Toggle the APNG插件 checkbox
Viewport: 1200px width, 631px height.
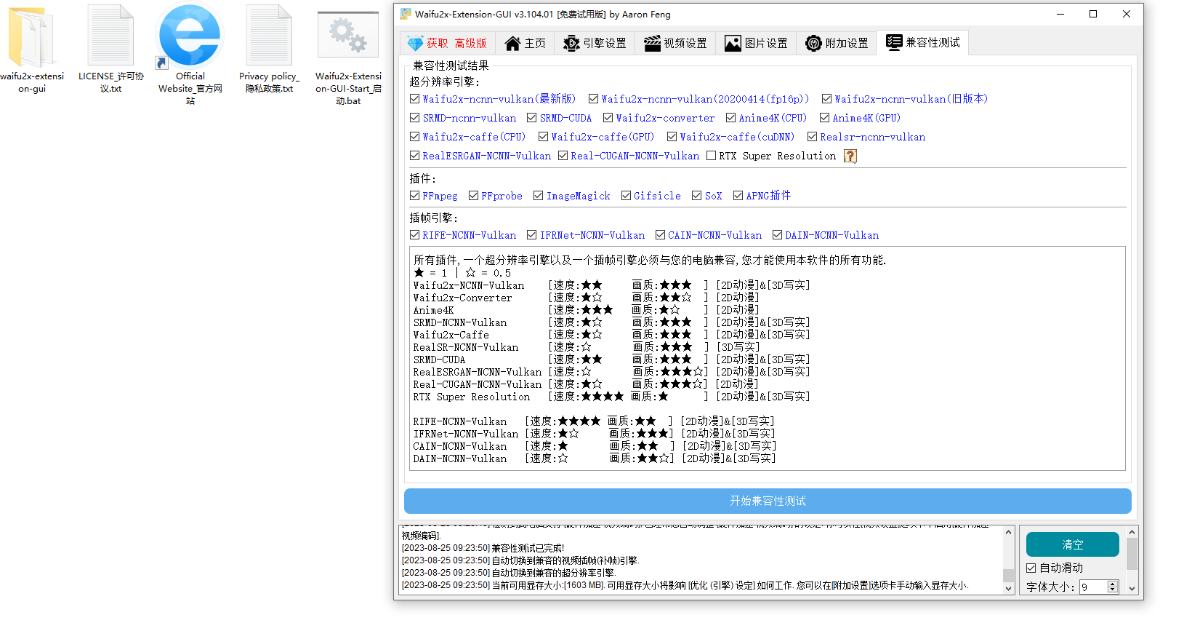point(738,196)
